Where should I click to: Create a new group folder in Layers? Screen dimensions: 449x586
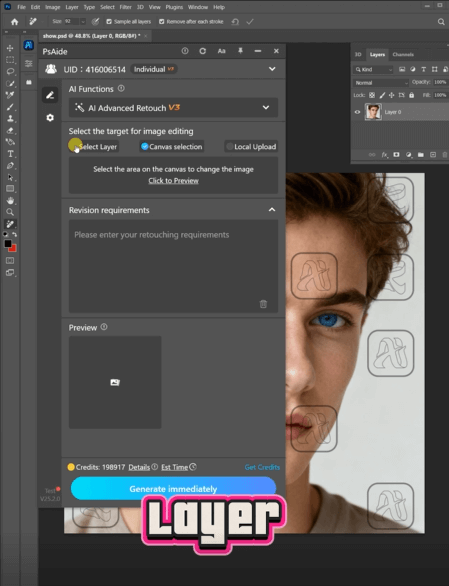click(x=421, y=155)
